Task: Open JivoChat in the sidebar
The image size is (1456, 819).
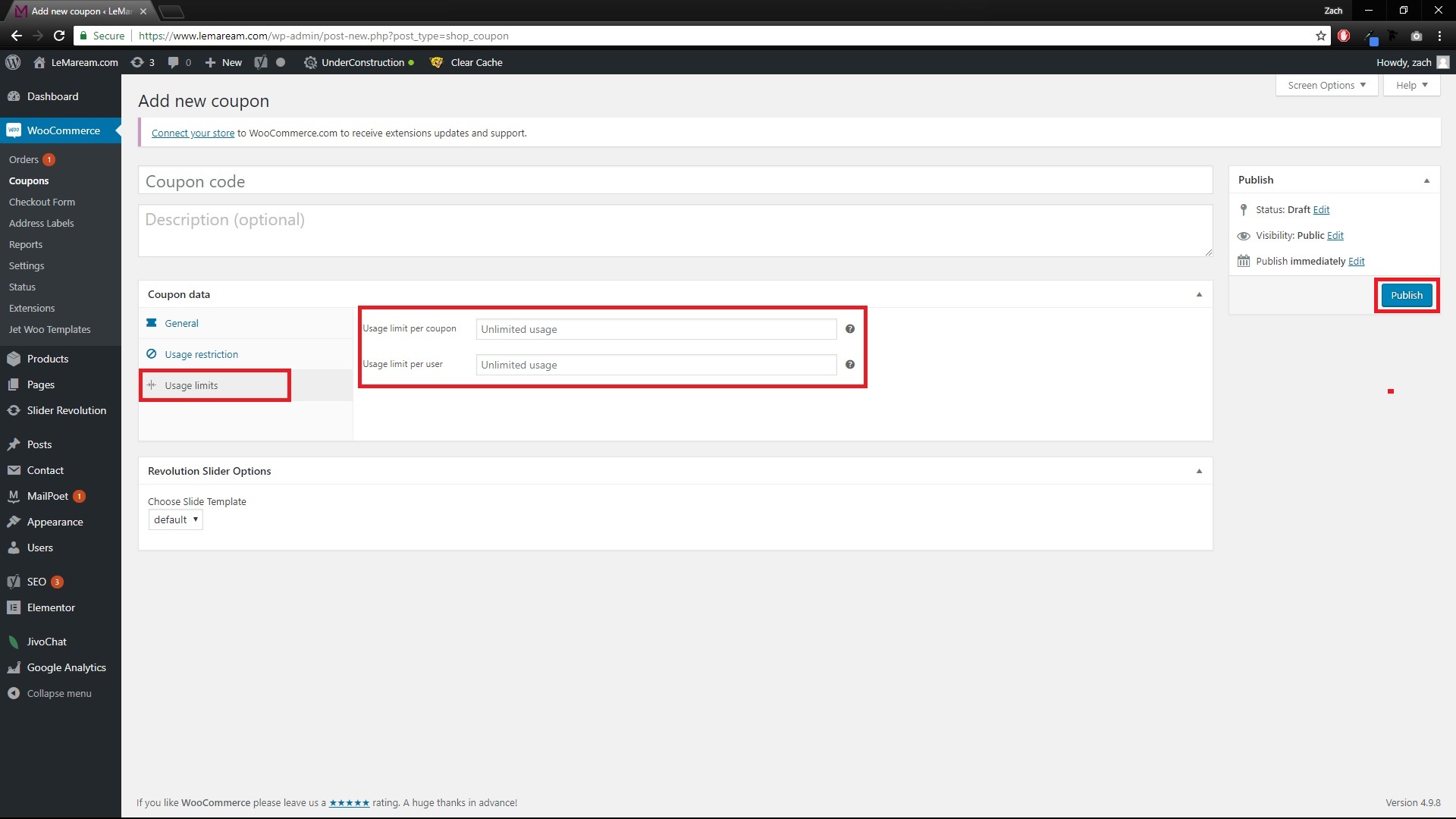Action: (x=61, y=642)
